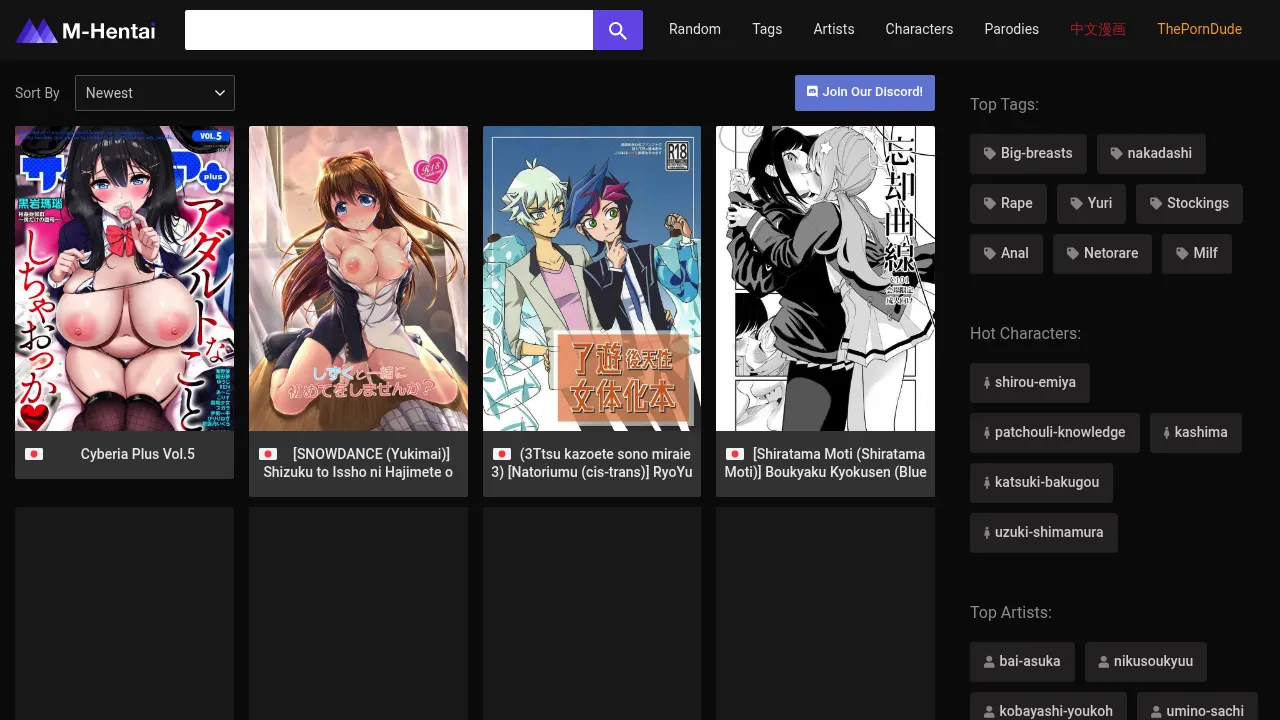Click the magnifying glass search button

617,30
